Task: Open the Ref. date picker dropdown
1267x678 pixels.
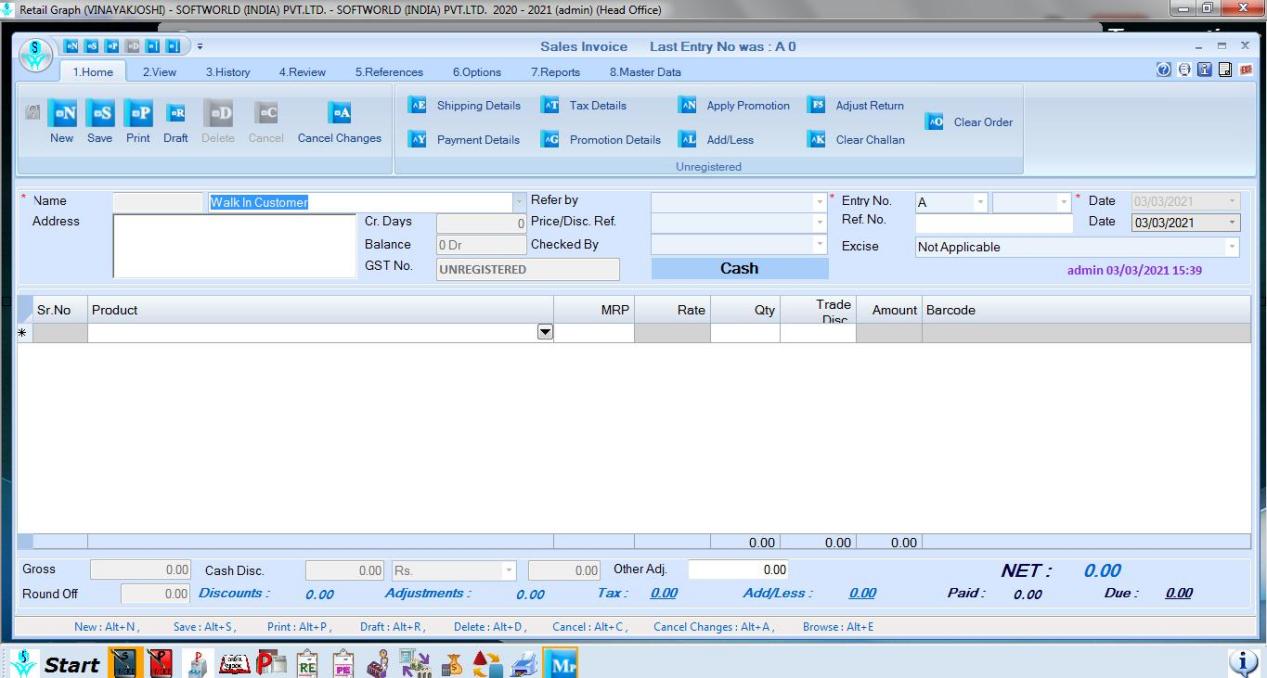Action: coord(1232,223)
